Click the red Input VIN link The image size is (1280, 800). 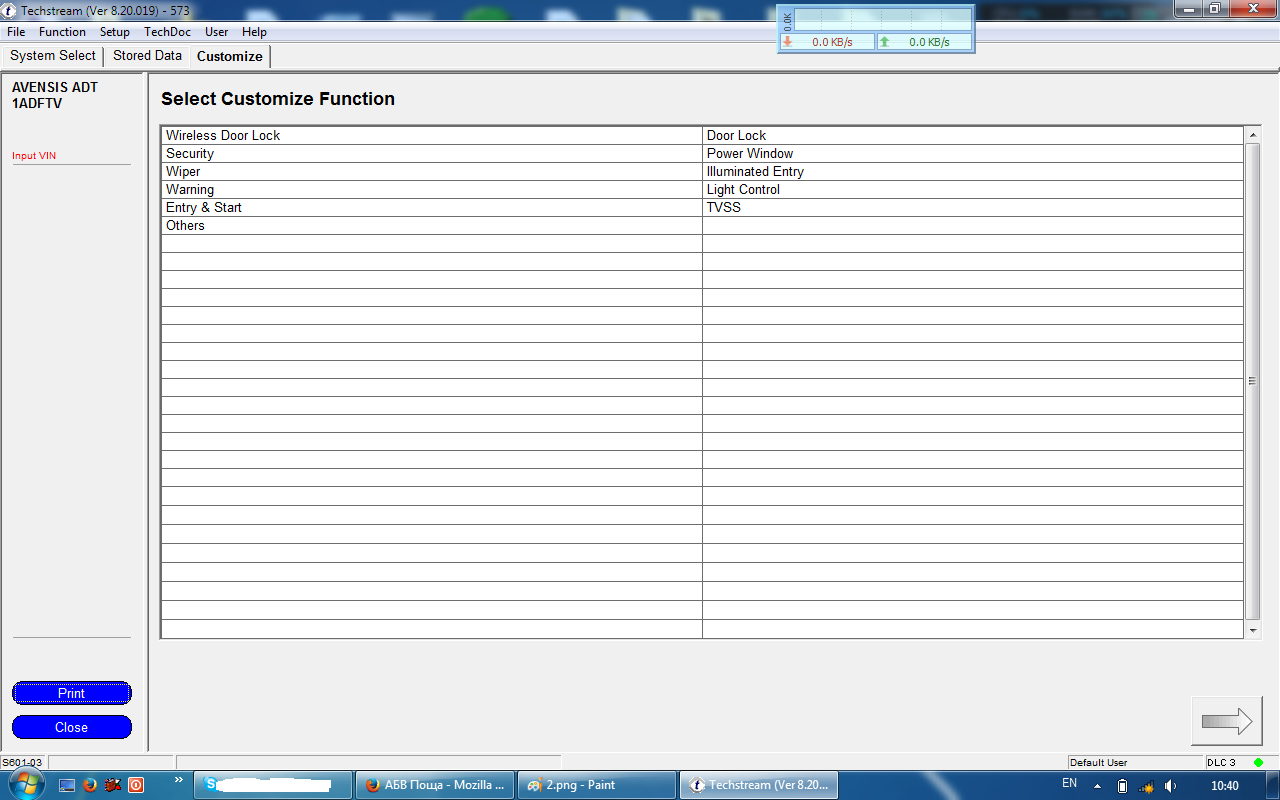click(x=34, y=156)
